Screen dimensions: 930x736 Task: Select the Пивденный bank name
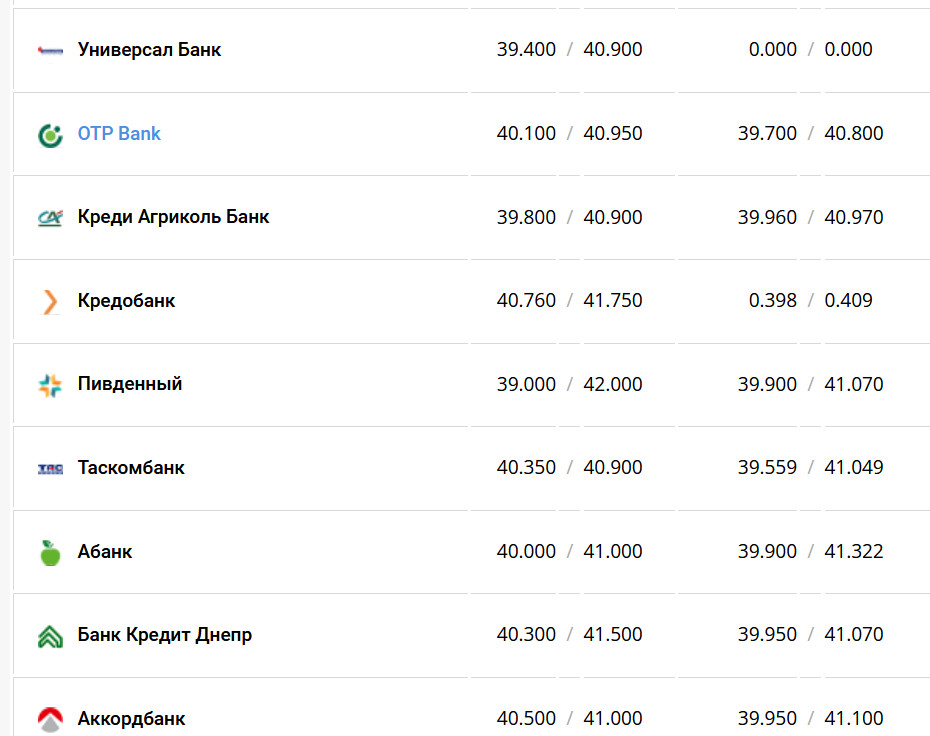tap(130, 384)
